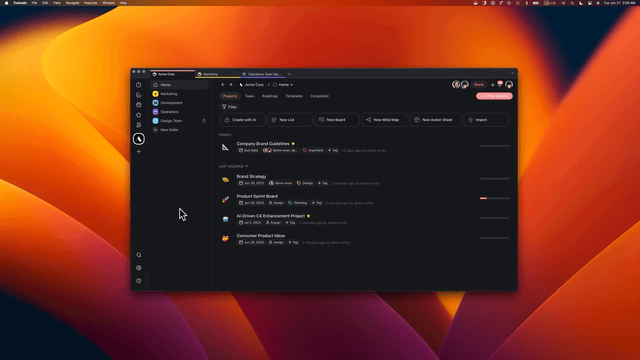Set Due Date on Company Brand Guidelines

249,151
